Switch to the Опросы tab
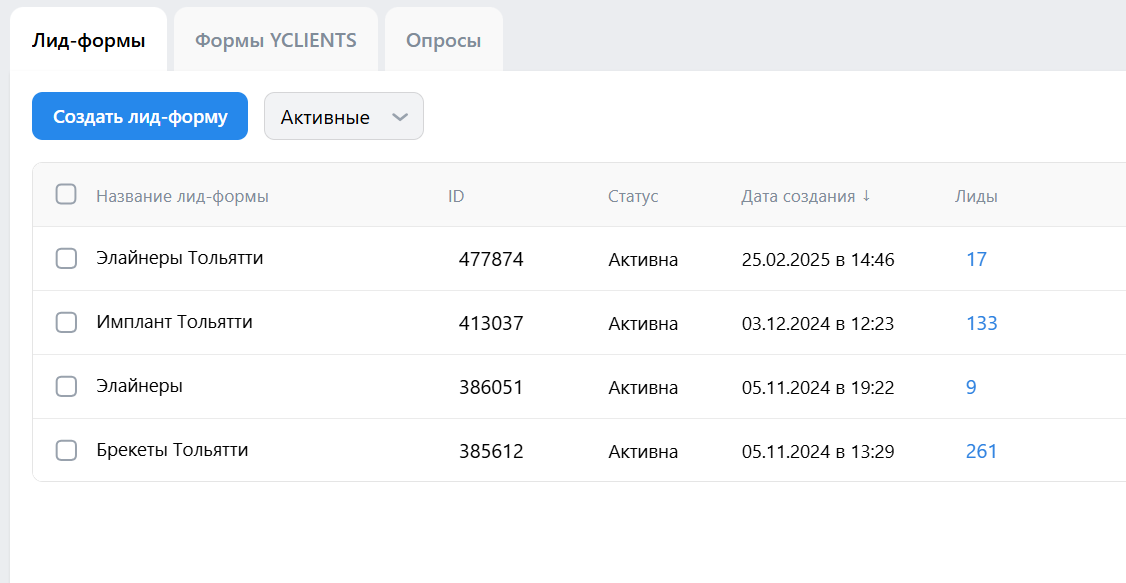This screenshot has height=583, width=1126. click(x=443, y=41)
